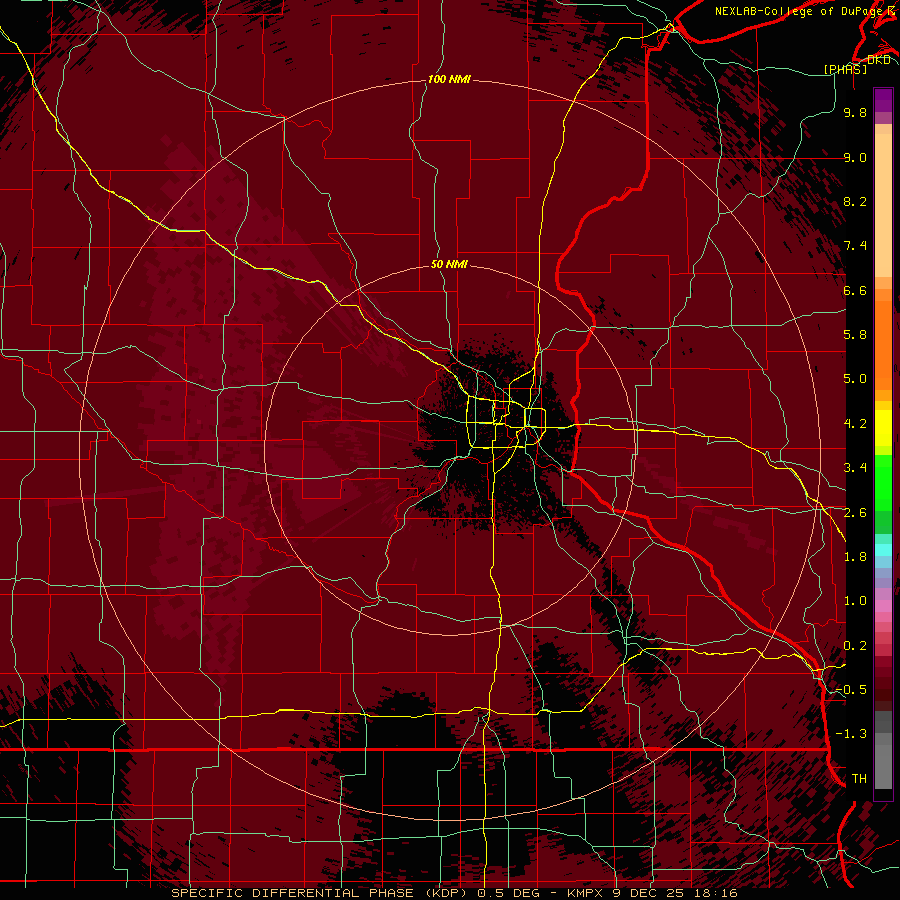Click the 9.8 value on color scale
This screenshot has height=900, width=900.
[x=855, y=112]
